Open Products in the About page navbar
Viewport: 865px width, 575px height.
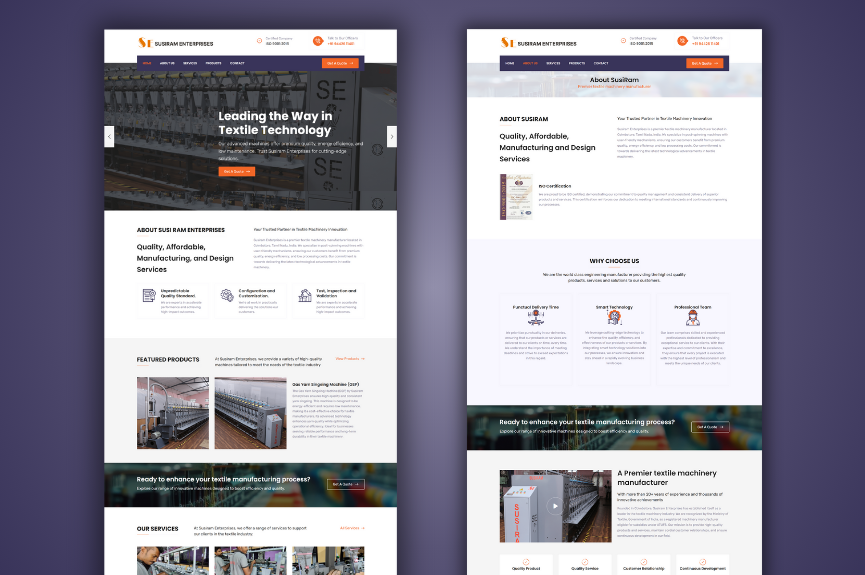577,63
